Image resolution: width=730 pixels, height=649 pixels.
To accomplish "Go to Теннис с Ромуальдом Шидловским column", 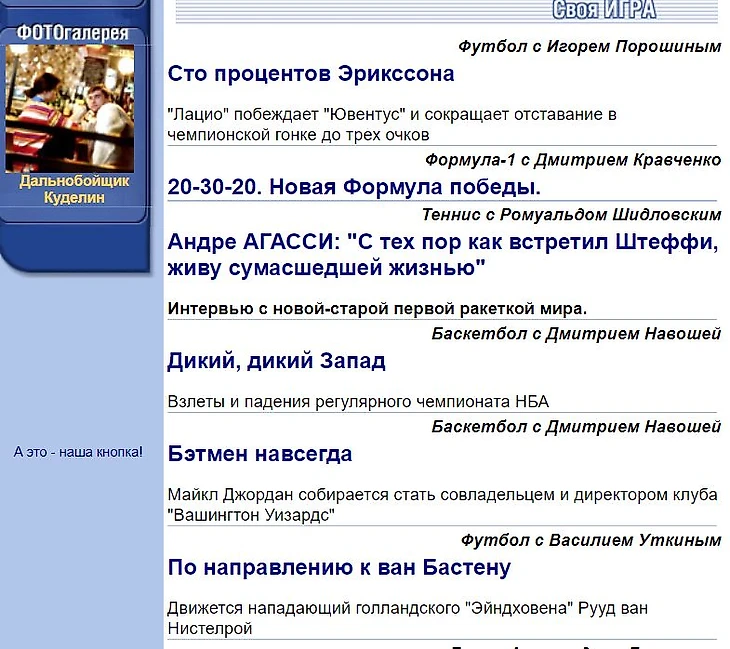I will click(571, 214).
